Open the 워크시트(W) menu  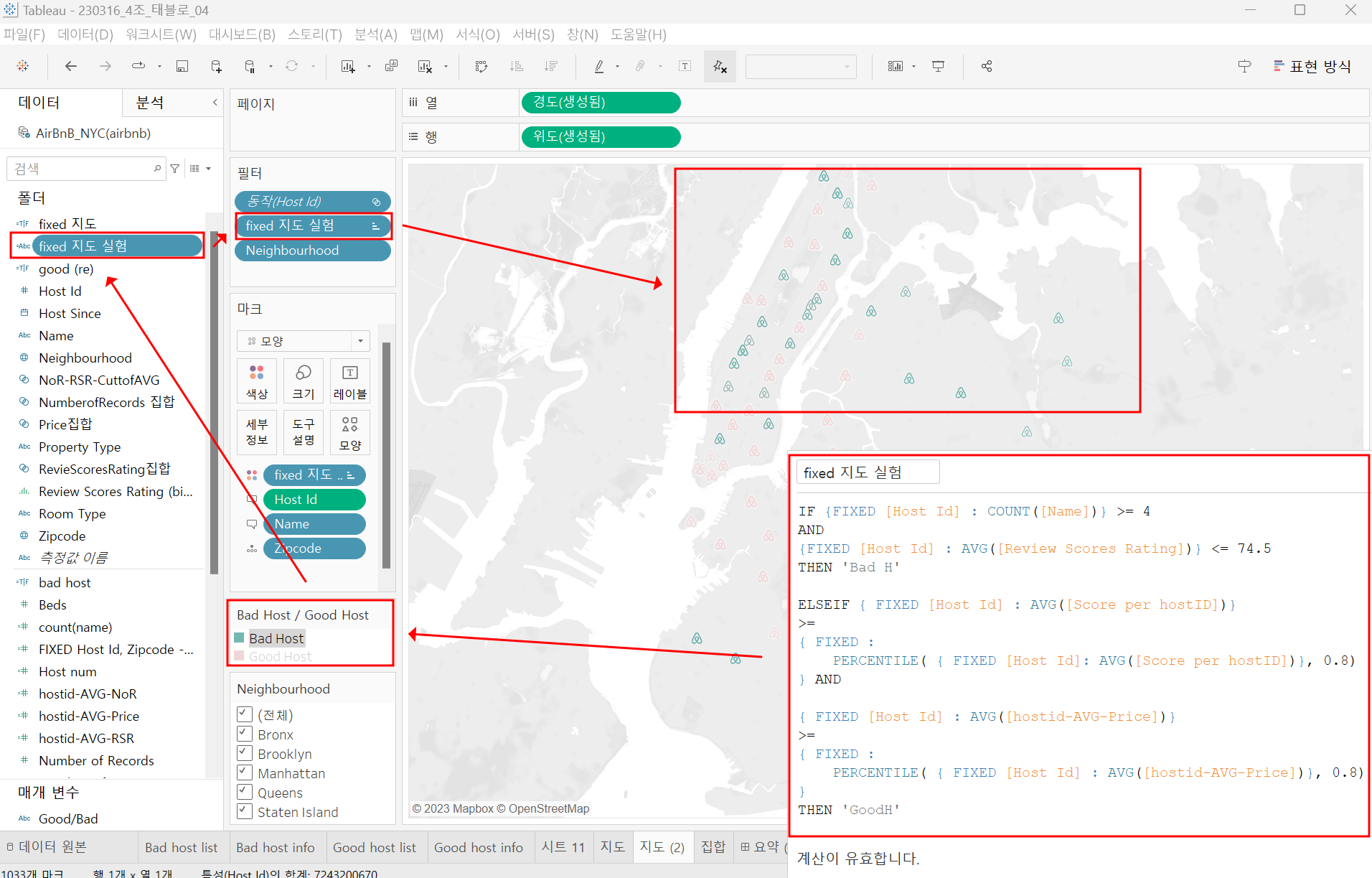(161, 34)
